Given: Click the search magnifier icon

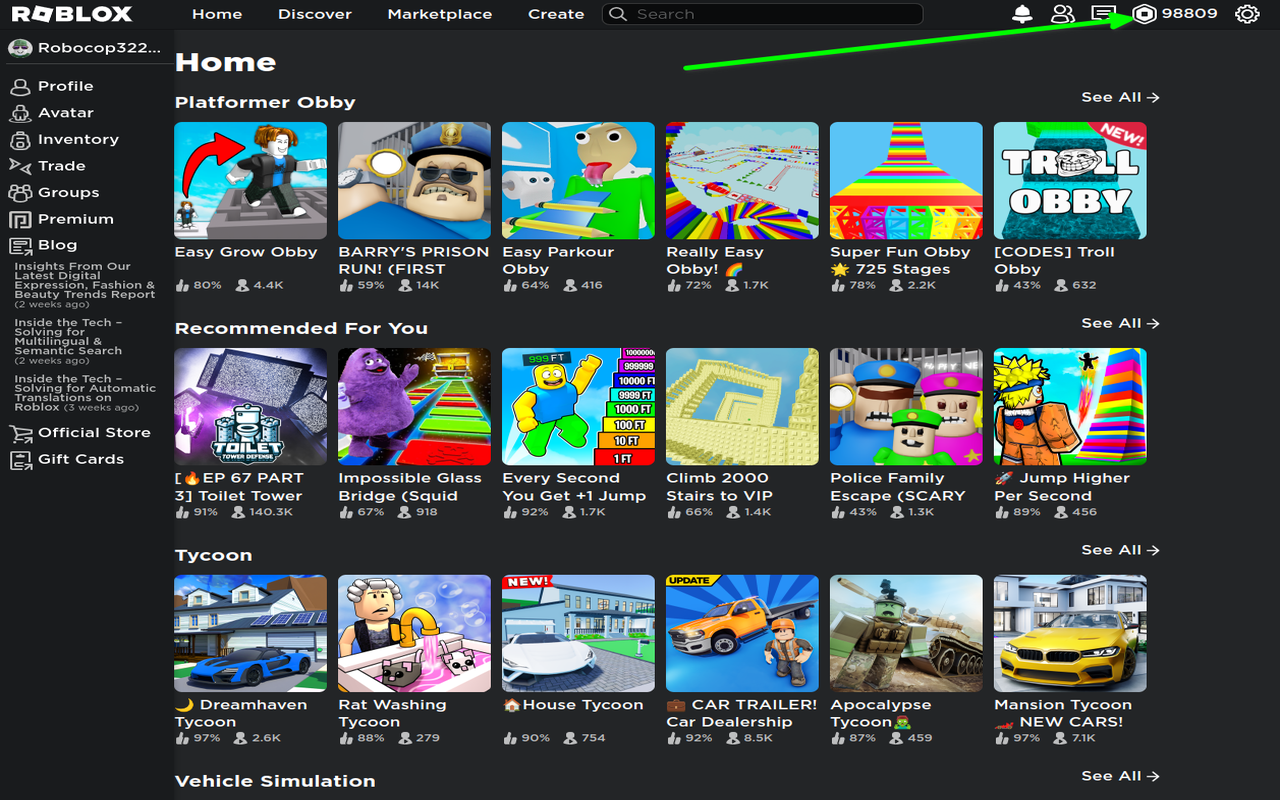Looking at the screenshot, I should 618,14.
